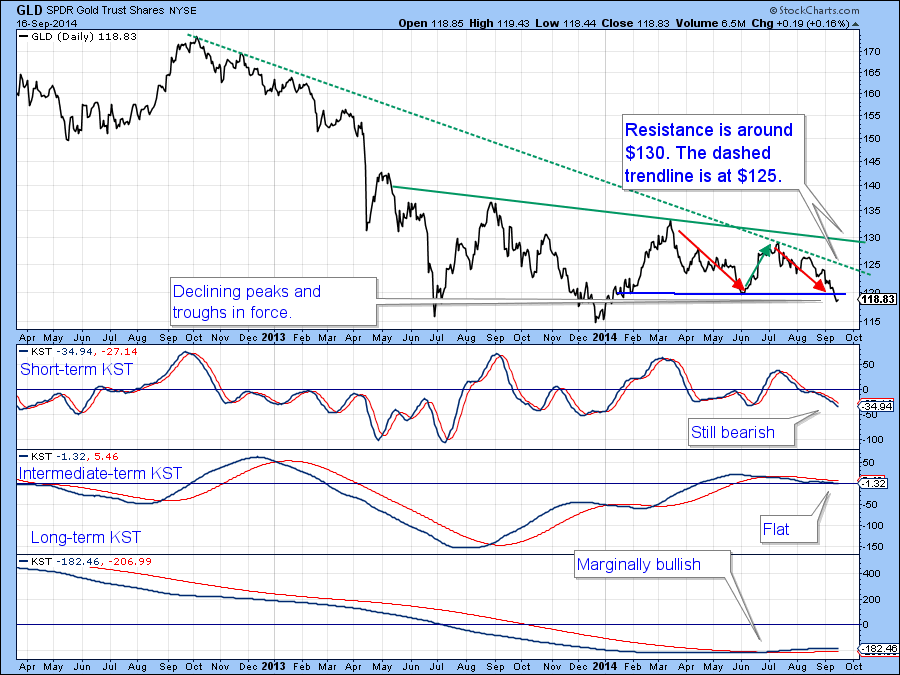Image resolution: width=900 pixels, height=675 pixels.
Task: Click the green up-triangle beside the Chg value
Action: click(x=856, y=24)
